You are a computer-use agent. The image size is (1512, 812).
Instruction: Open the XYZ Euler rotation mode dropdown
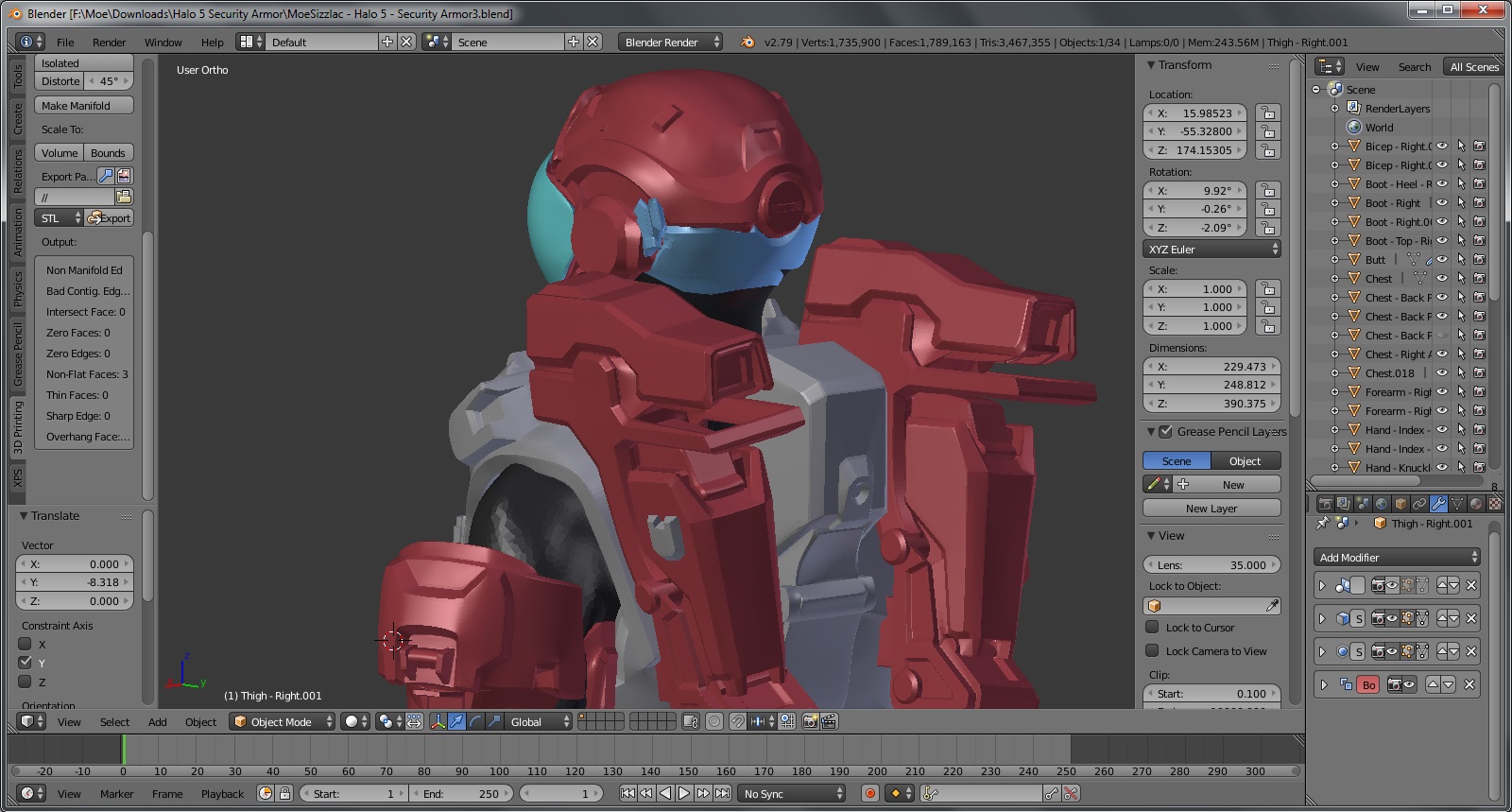1211,250
